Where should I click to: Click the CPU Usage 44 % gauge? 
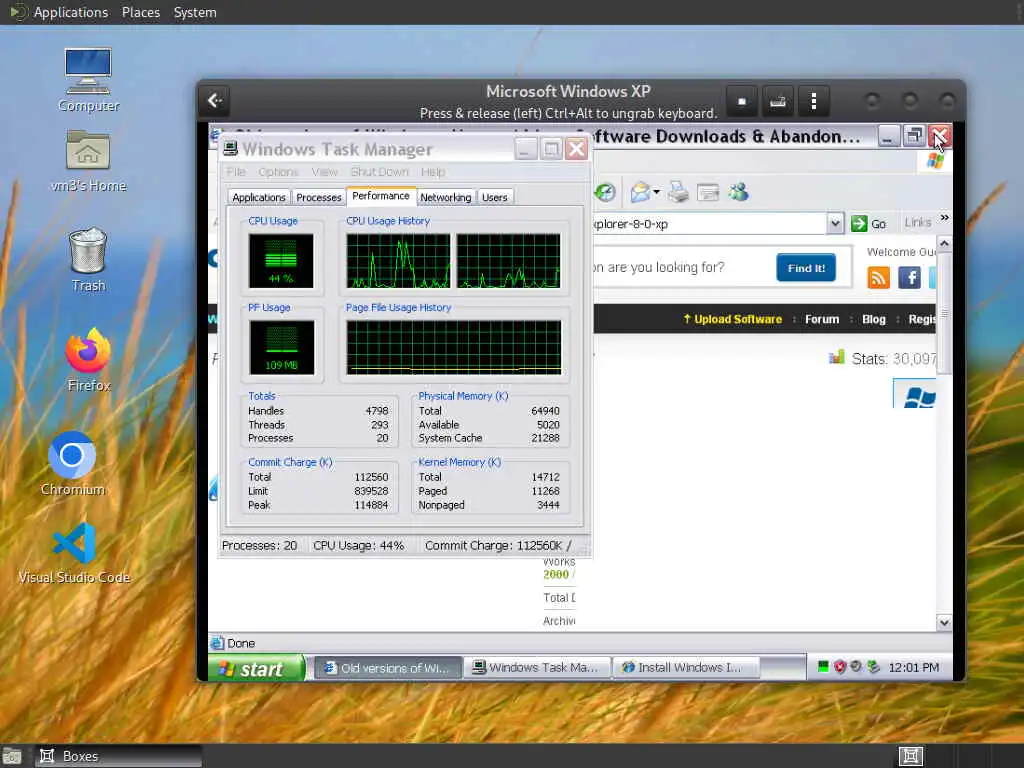(281, 261)
